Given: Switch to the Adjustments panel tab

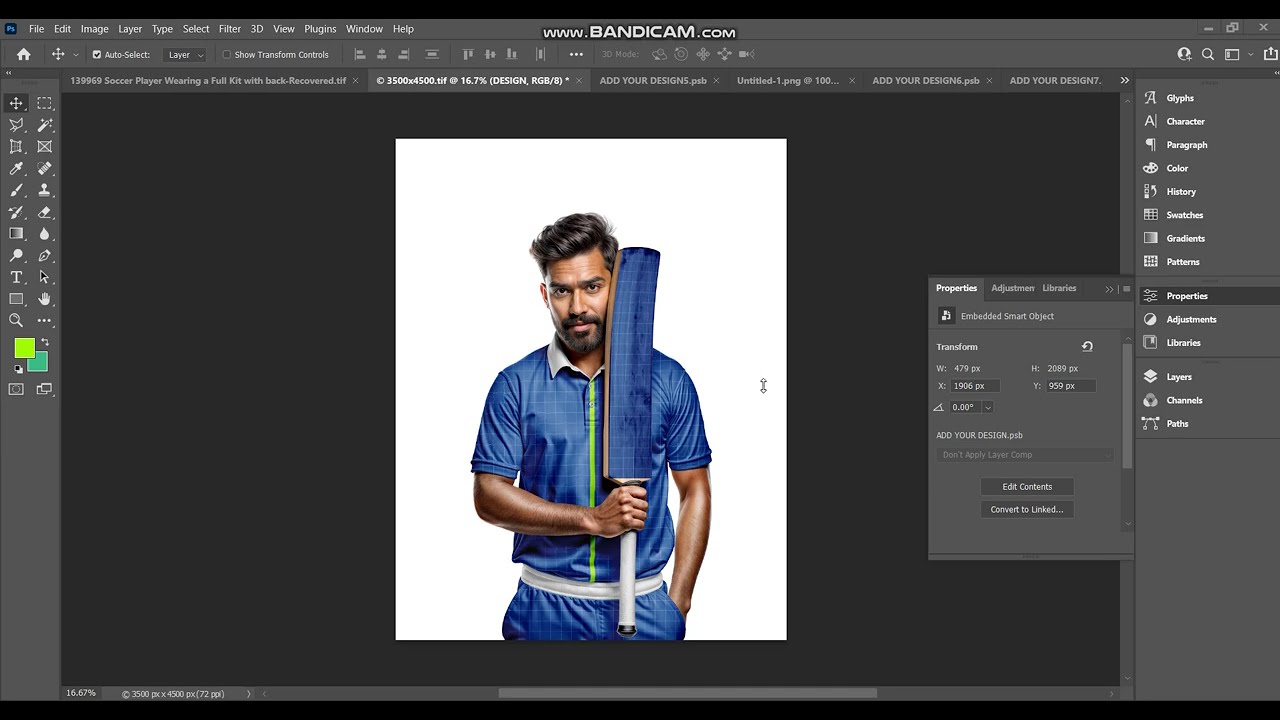Looking at the screenshot, I should [1013, 288].
